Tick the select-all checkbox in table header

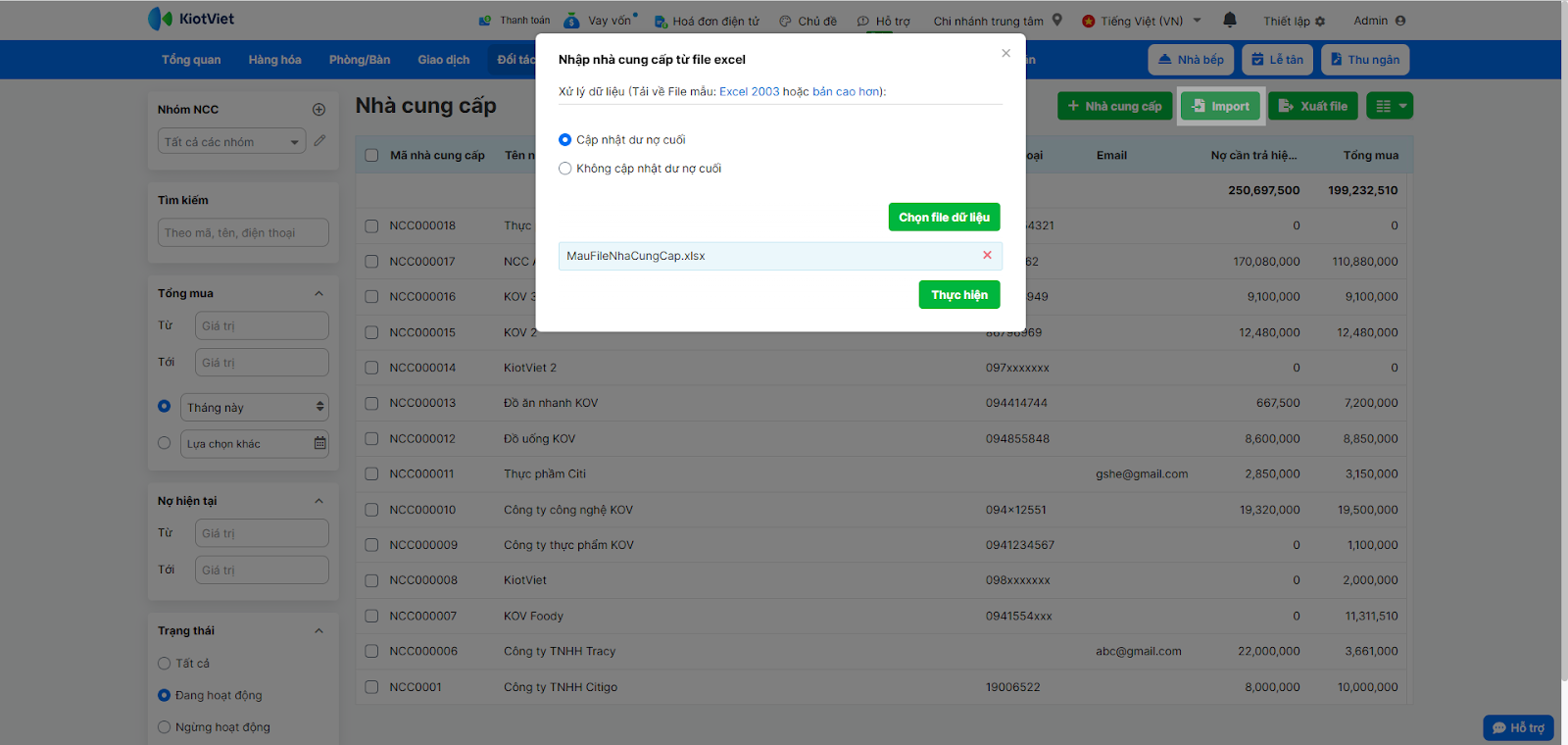click(x=371, y=155)
